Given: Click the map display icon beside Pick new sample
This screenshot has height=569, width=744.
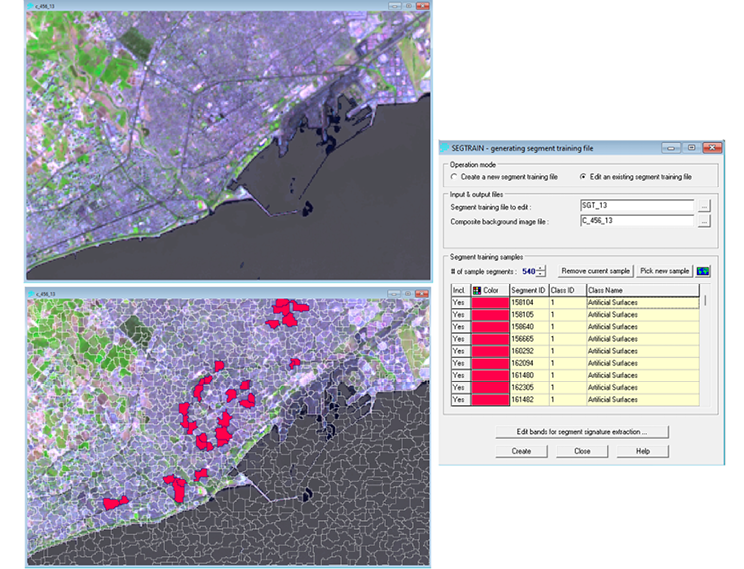Looking at the screenshot, I should click(x=702, y=271).
